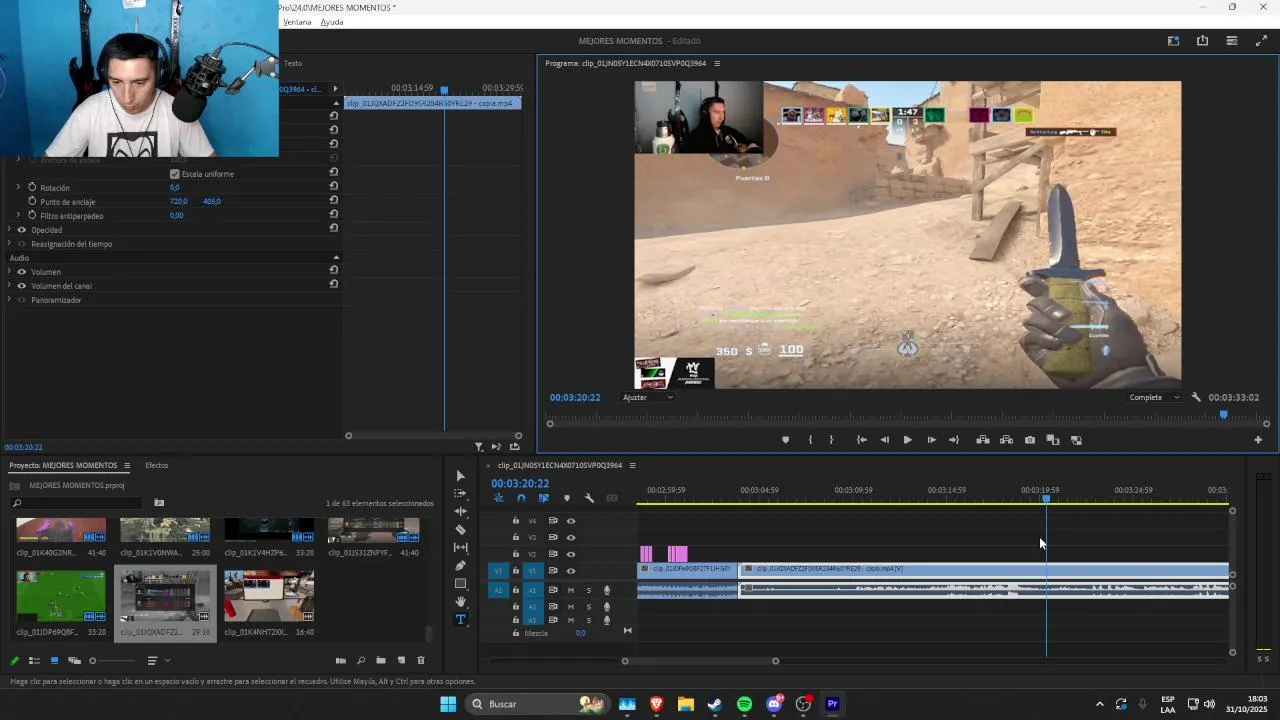
Task: Open the Ventana menu
Action: pos(297,22)
